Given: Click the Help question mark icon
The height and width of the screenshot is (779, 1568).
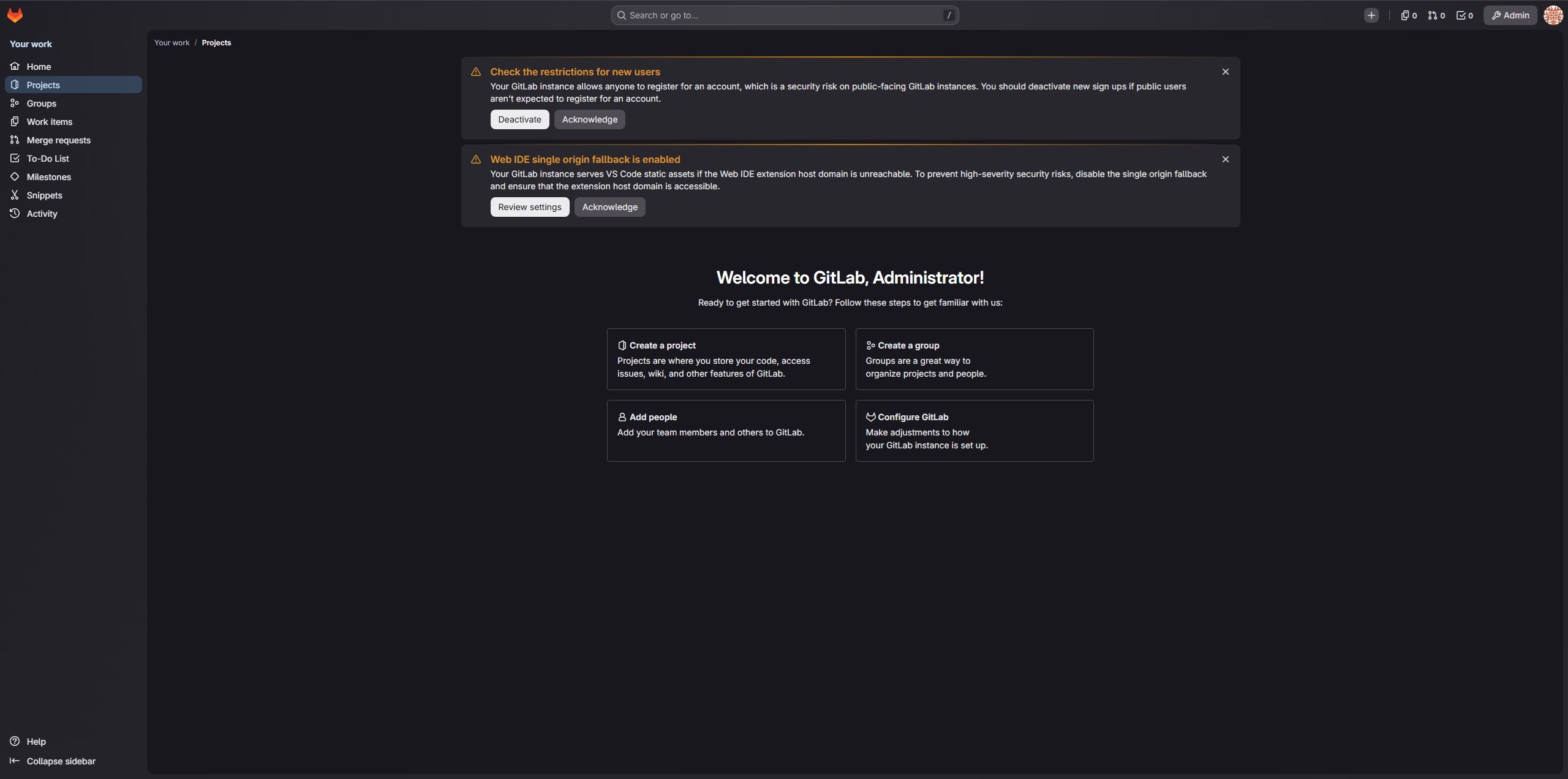Looking at the screenshot, I should (x=15, y=741).
